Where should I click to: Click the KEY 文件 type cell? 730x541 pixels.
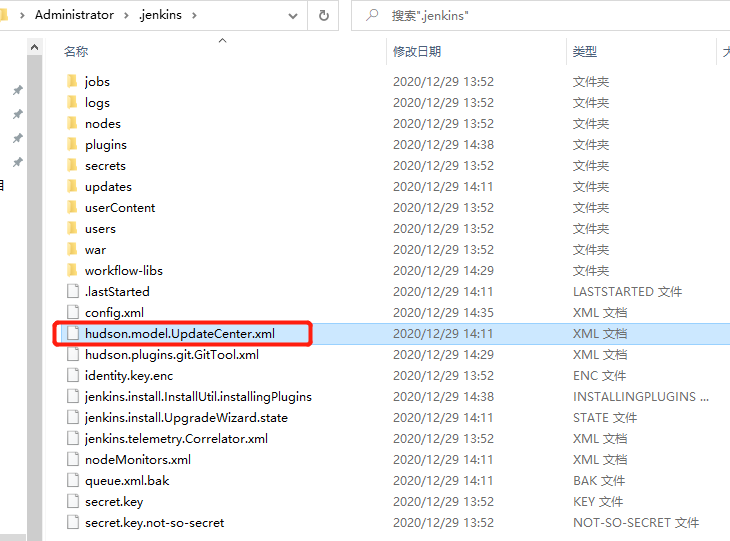(598, 501)
